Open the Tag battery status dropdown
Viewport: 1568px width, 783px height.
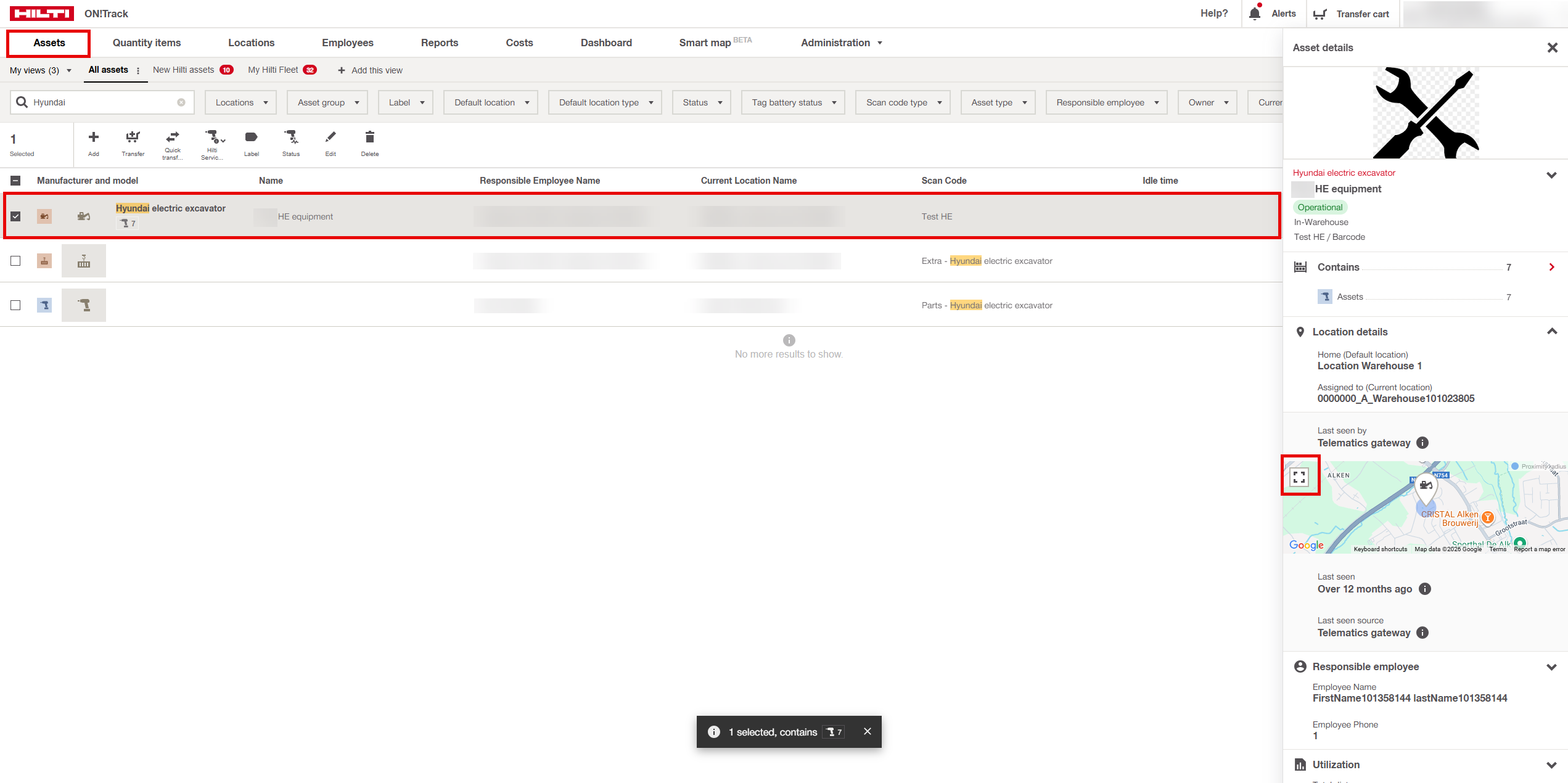793,102
